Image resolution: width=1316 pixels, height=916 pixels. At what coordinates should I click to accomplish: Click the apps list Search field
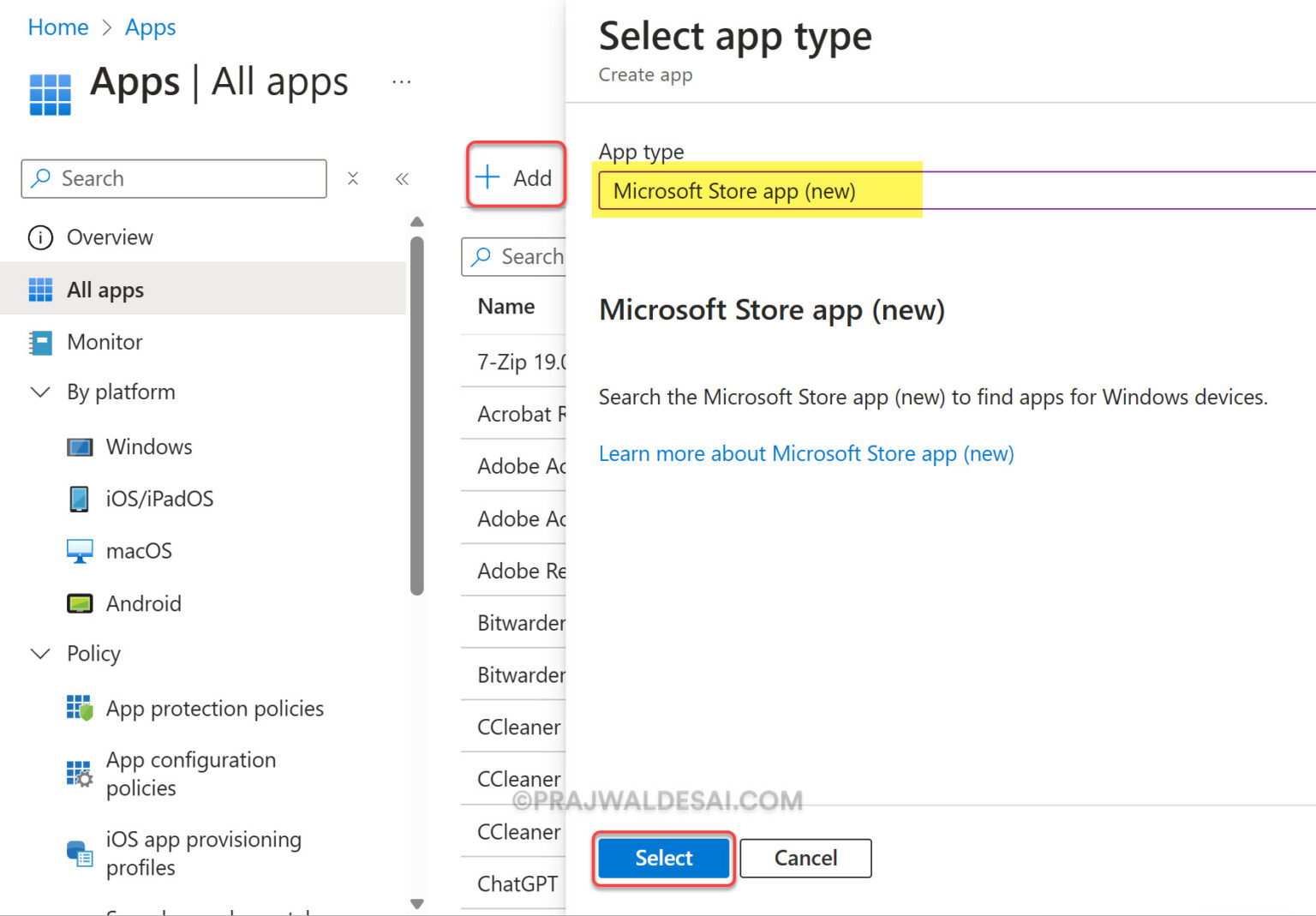(514, 256)
